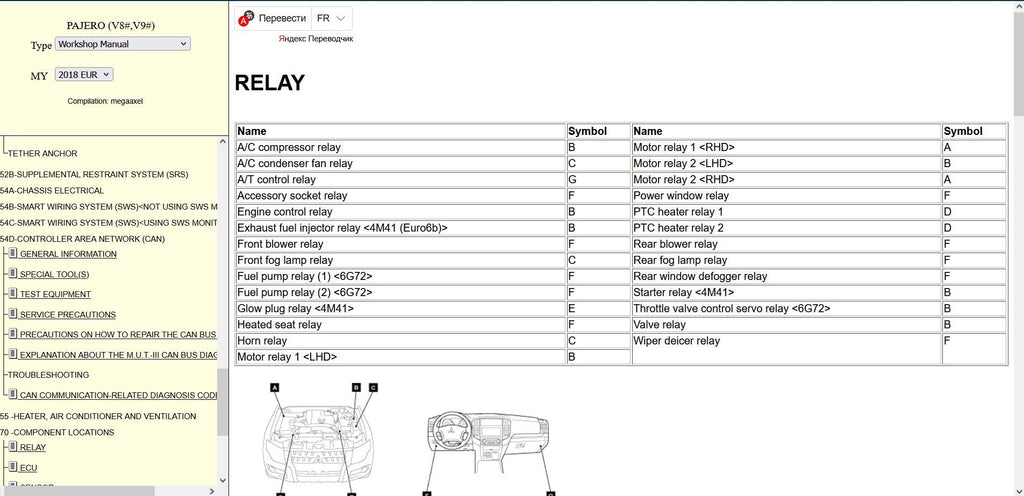Select the Rear window defogger relay cell
The image size is (1024, 496).
click(x=786, y=276)
